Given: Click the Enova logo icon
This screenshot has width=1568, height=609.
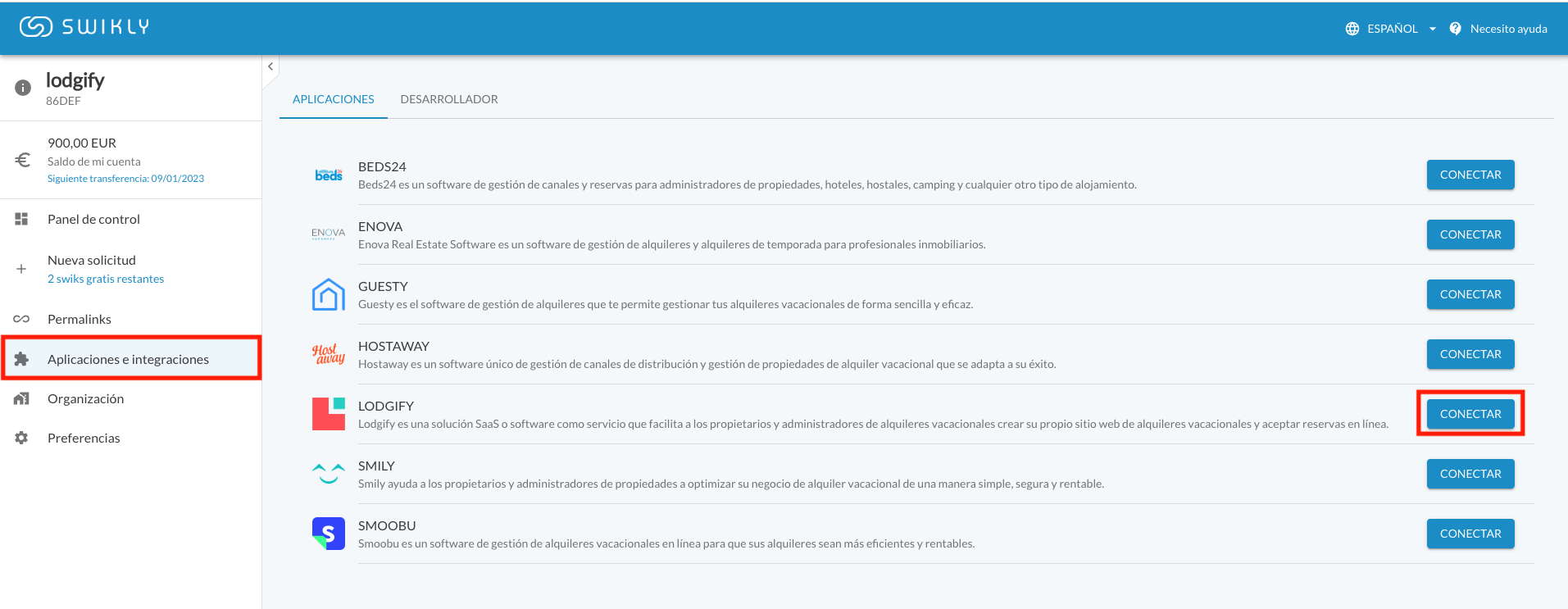Looking at the screenshot, I should (329, 234).
